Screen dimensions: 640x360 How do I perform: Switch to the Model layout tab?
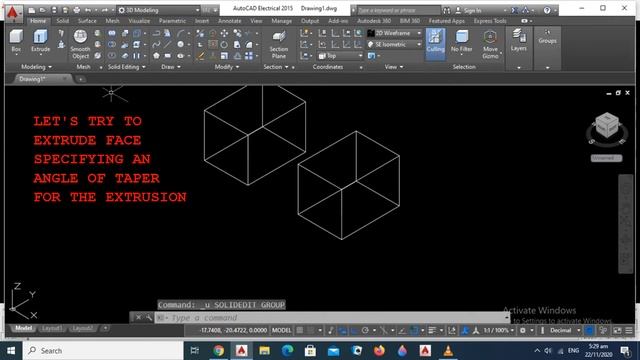23,328
